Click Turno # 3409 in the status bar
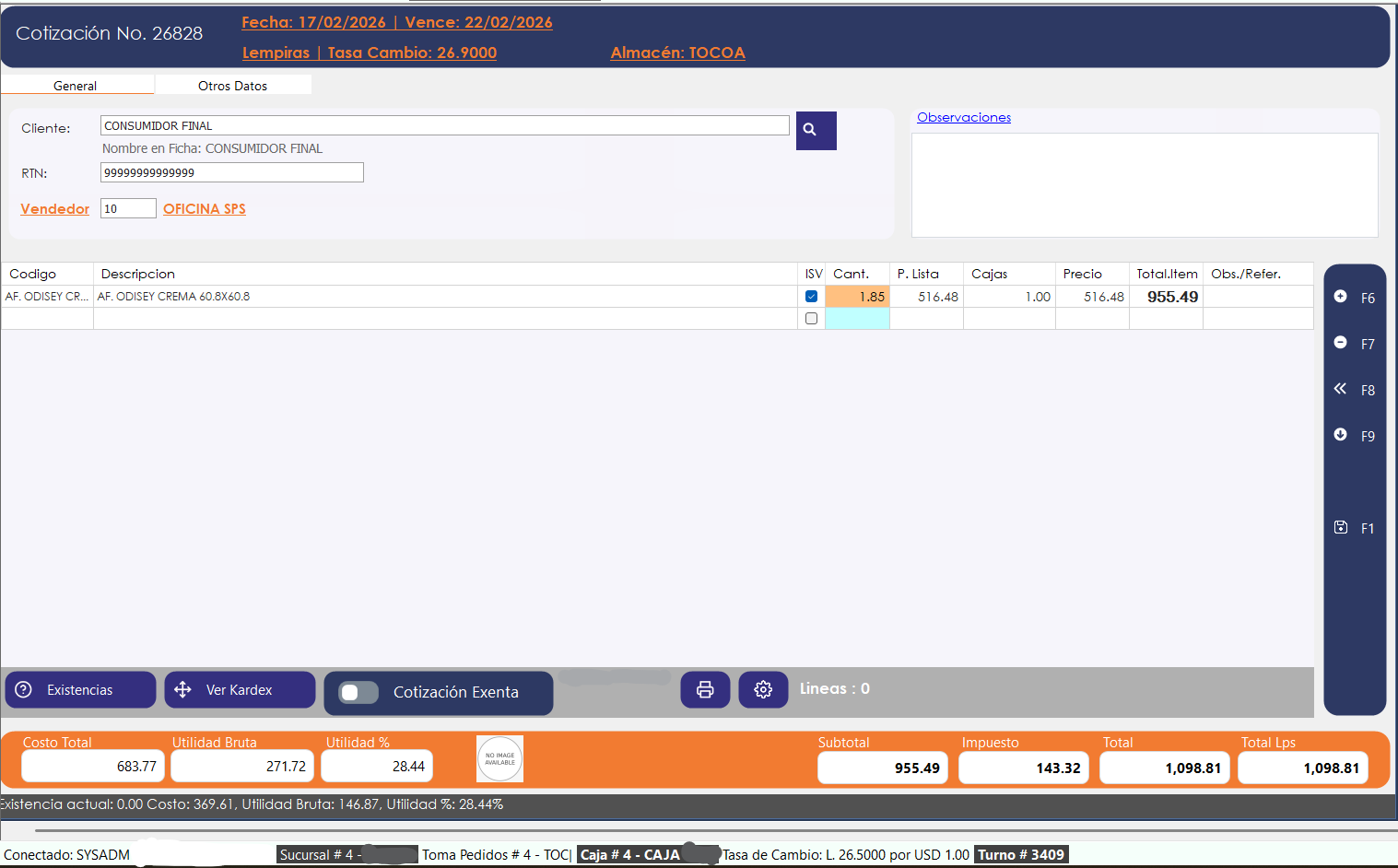 [x=1021, y=855]
